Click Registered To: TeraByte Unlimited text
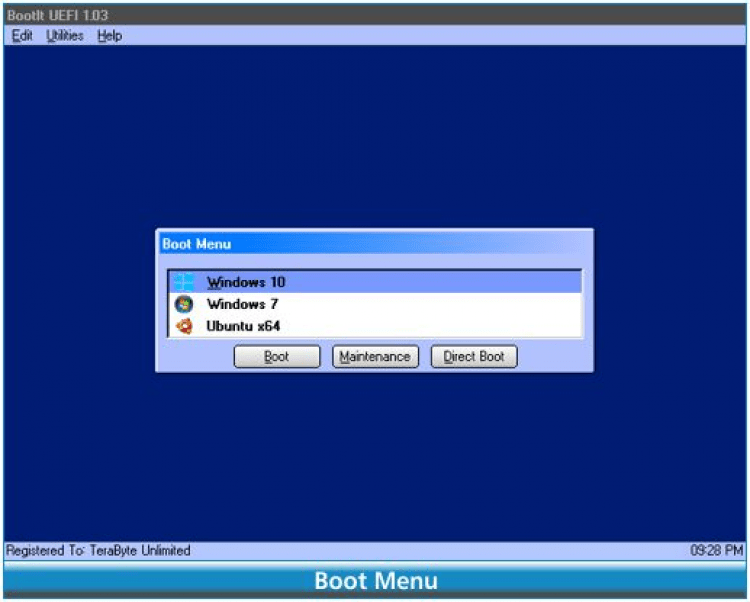This screenshot has width=750, height=602. 98,550
